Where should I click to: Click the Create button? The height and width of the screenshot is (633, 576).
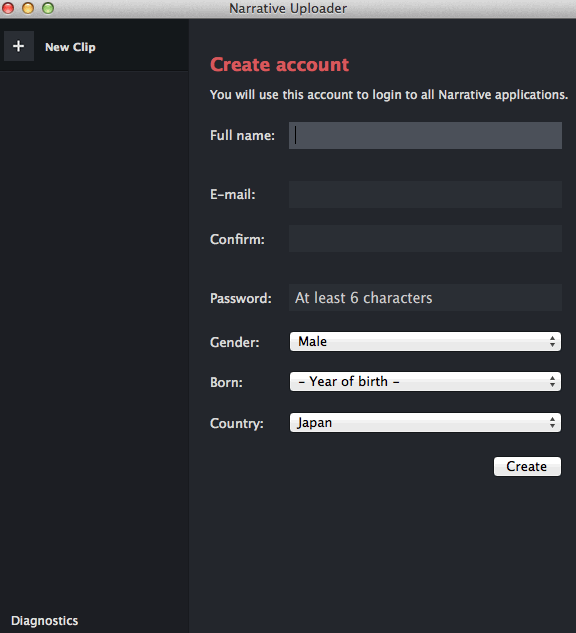[x=527, y=466]
